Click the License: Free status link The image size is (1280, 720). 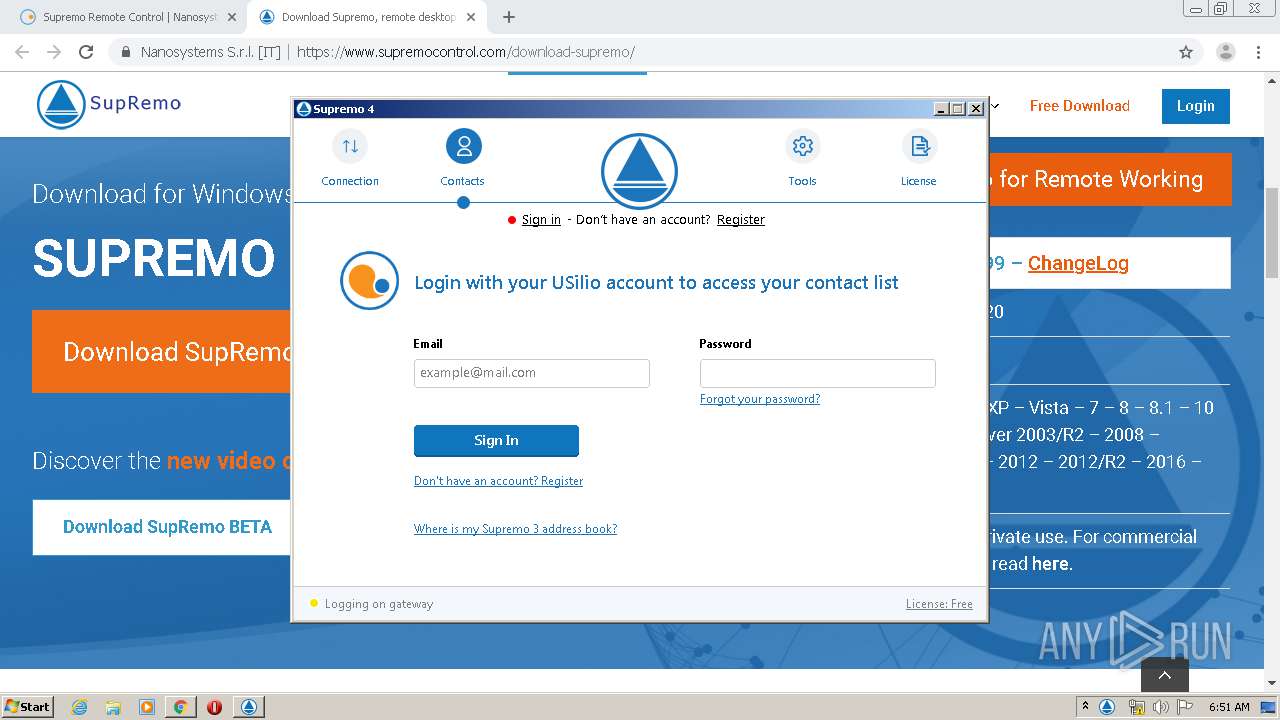[939, 604]
